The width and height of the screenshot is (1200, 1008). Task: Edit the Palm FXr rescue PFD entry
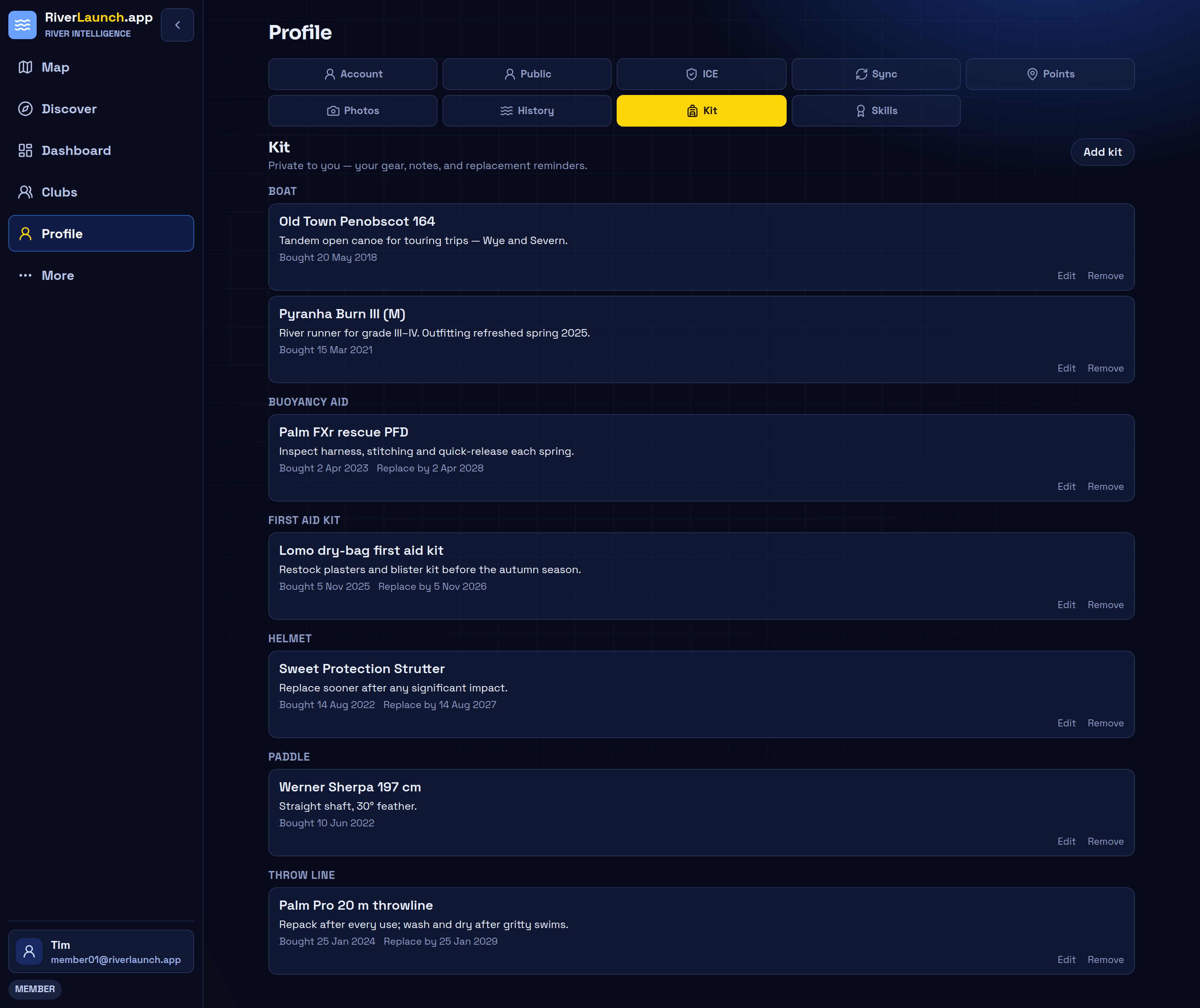pyautogui.click(x=1066, y=487)
